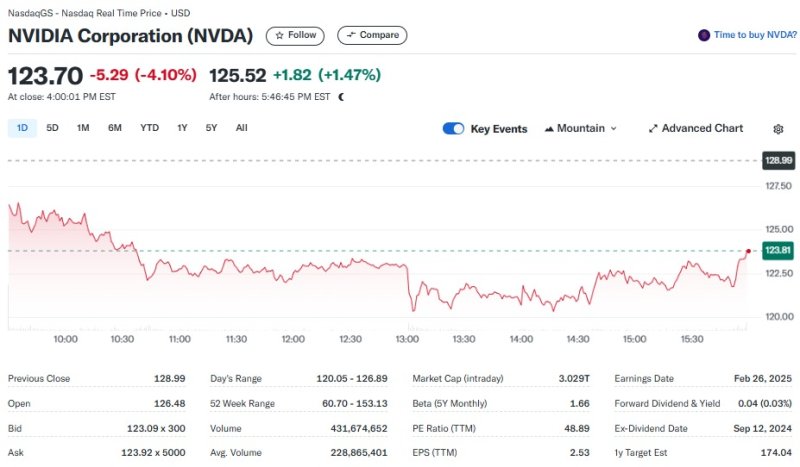The width and height of the screenshot is (800, 467).
Task: Click the red current price marker on chart
Action: click(749, 250)
